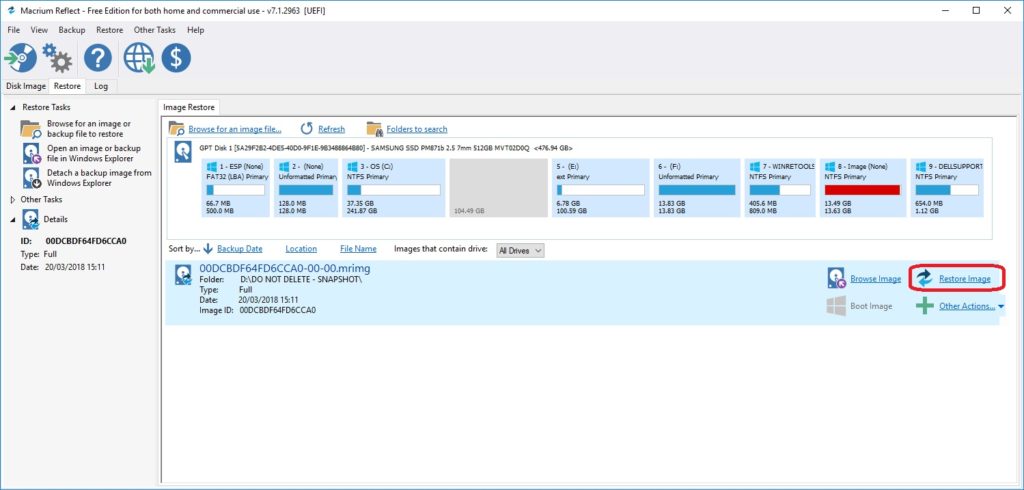The width and height of the screenshot is (1024, 490).
Task: Select the red-bar partition 8 Image block
Action: point(864,188)
